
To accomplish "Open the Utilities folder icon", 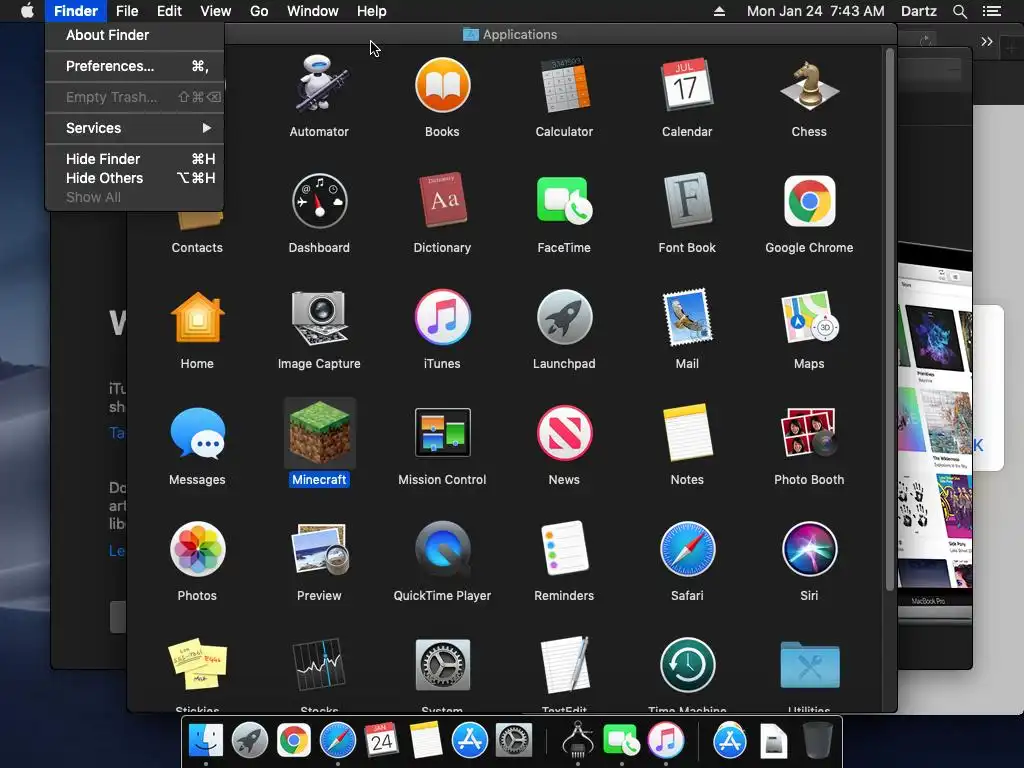I will (809, 665).
